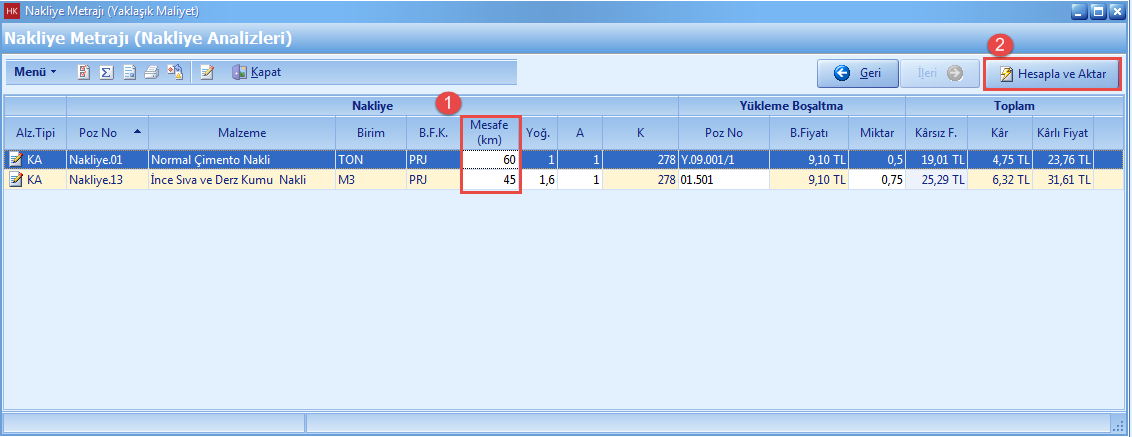
Task: Click the first document icon in toolbar
Action: (x=84, y=73)
